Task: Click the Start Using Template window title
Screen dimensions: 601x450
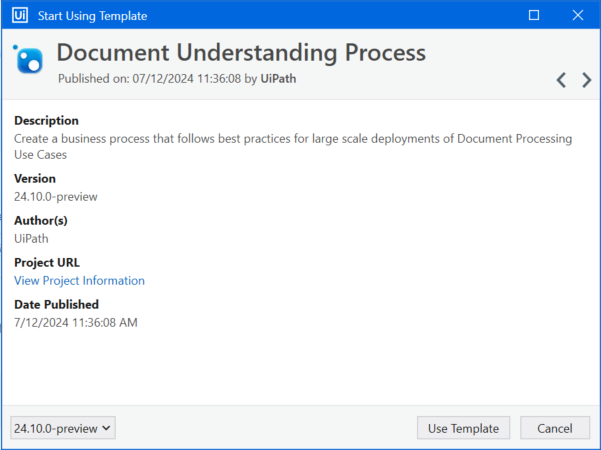Action: [x=92, y=16]
